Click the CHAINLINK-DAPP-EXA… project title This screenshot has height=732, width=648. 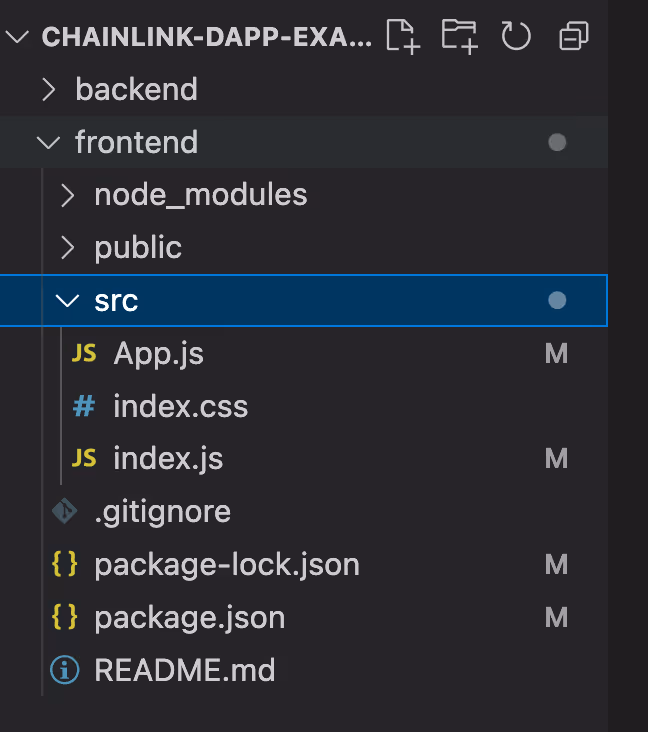pyautogui.click(x=207, y=37)
